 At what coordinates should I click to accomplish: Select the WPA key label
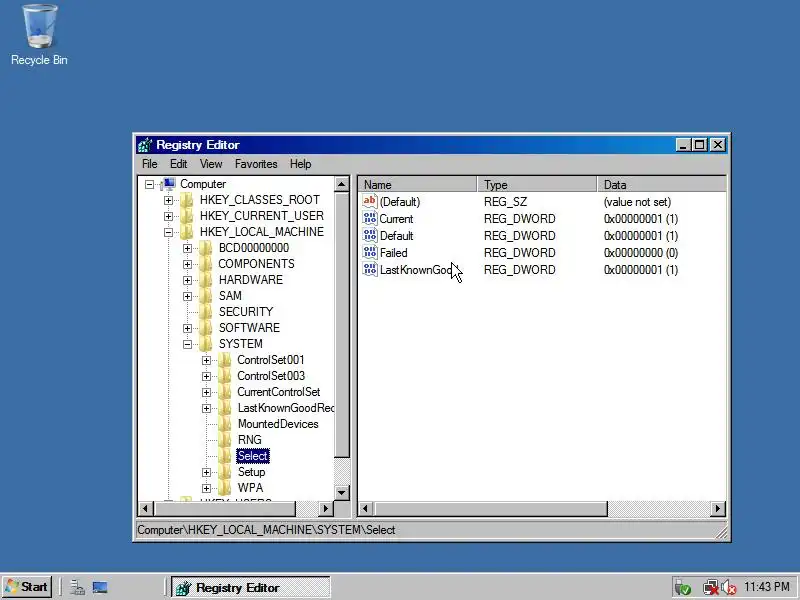point(251,488)
